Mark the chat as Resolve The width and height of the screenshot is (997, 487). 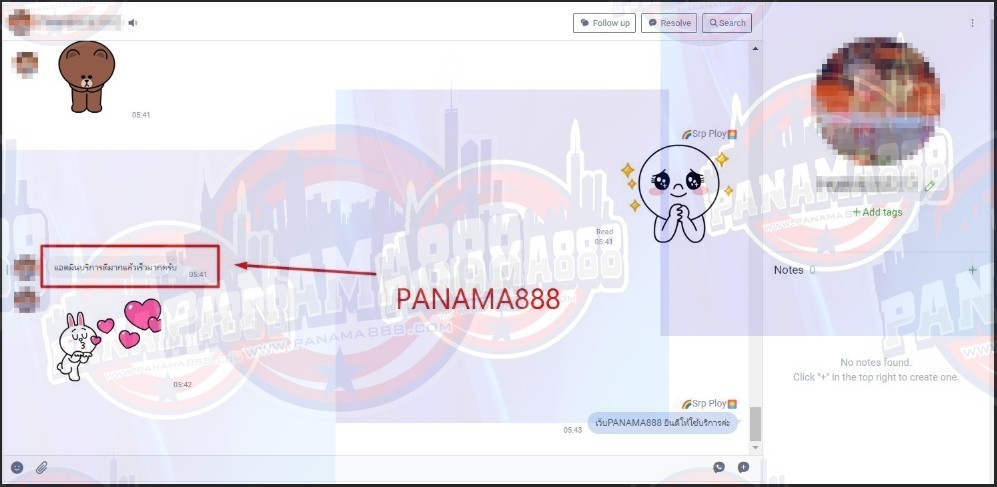tap(669, 23)
